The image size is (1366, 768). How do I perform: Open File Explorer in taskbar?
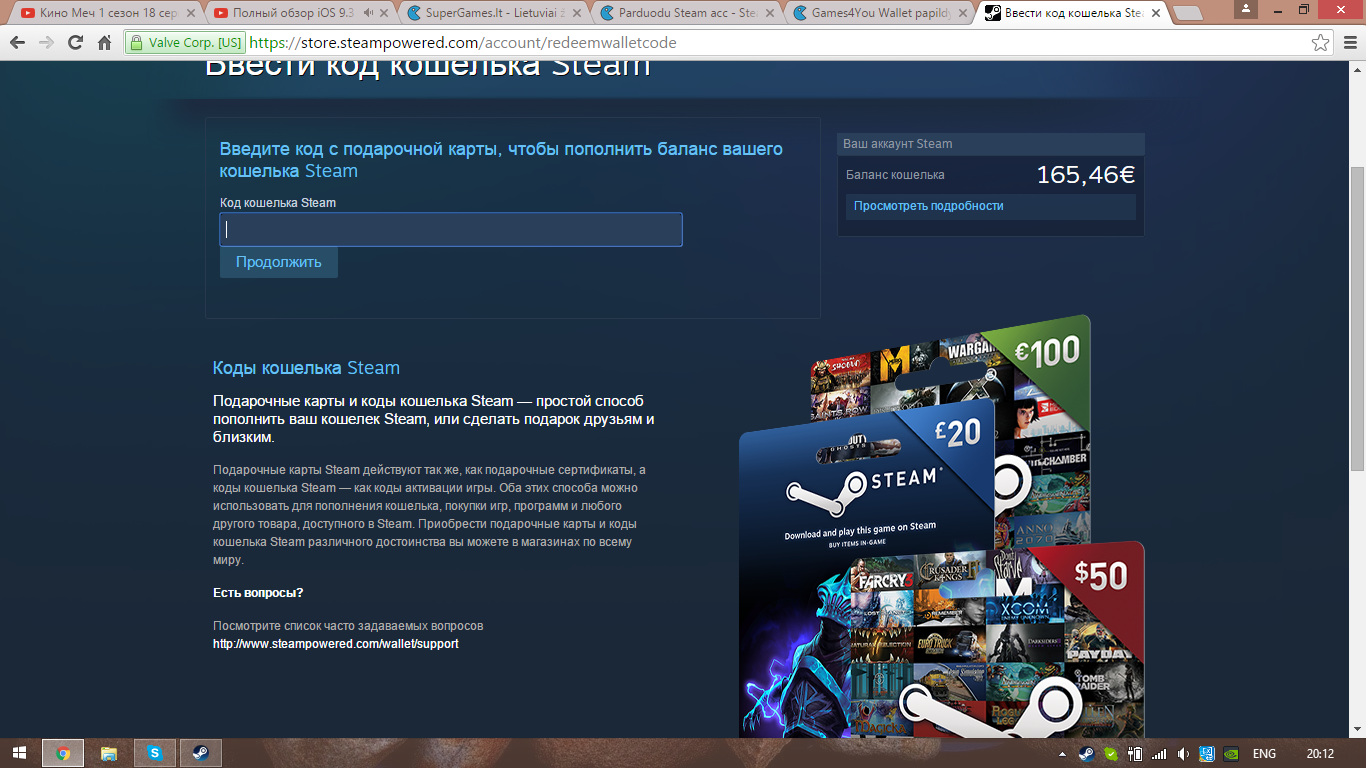point(109,753)
